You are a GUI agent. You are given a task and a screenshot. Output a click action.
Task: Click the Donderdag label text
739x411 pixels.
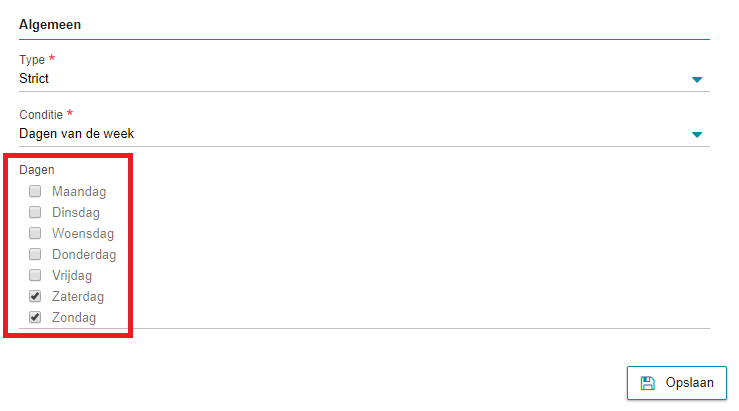[84, 255]
